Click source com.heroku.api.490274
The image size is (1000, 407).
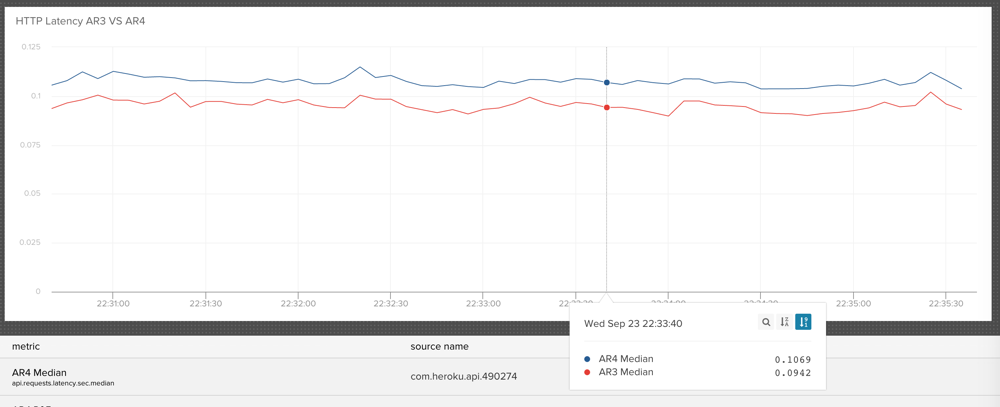pyautogui.click(x=464, y=376)
